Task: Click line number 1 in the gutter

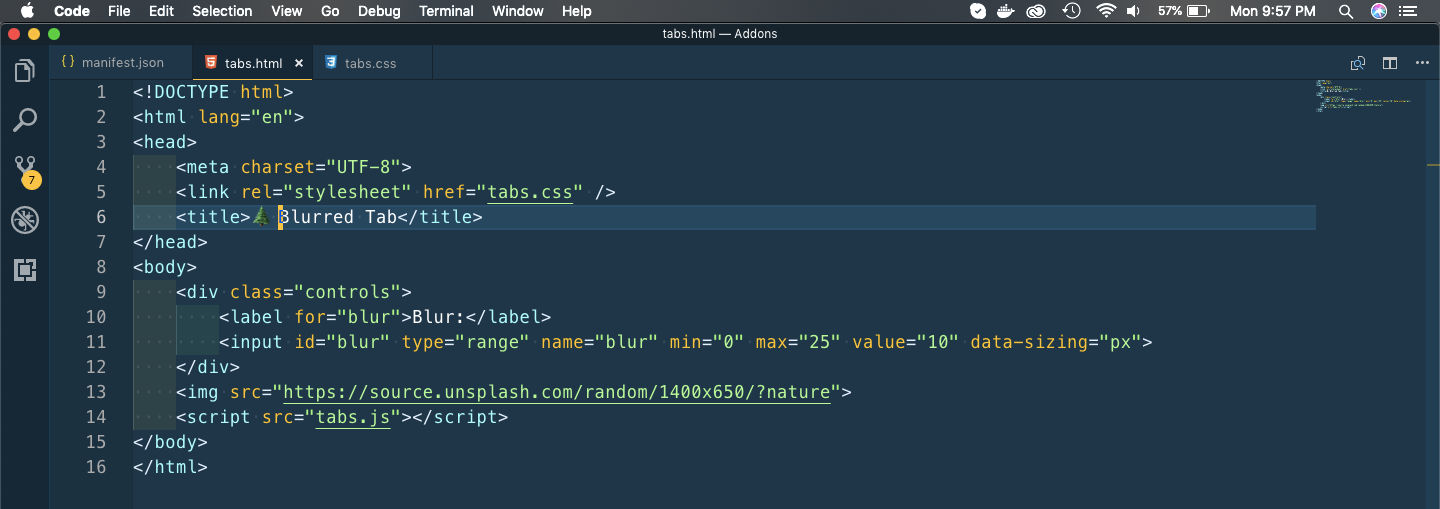Action: point(100,92)
